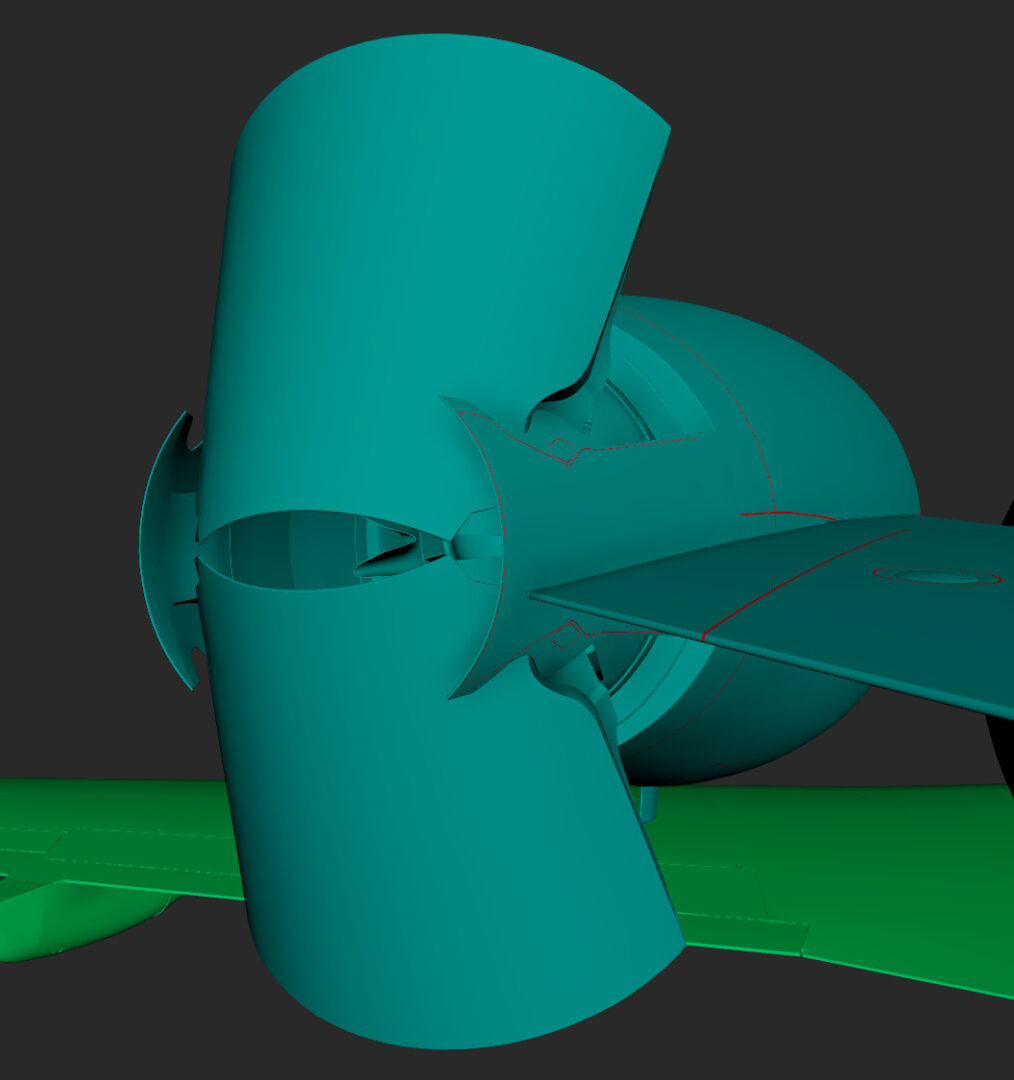This screenshot has width=1014, height=1080.
Task: Select the red circle on the right blade
Action: coord(936,576)
